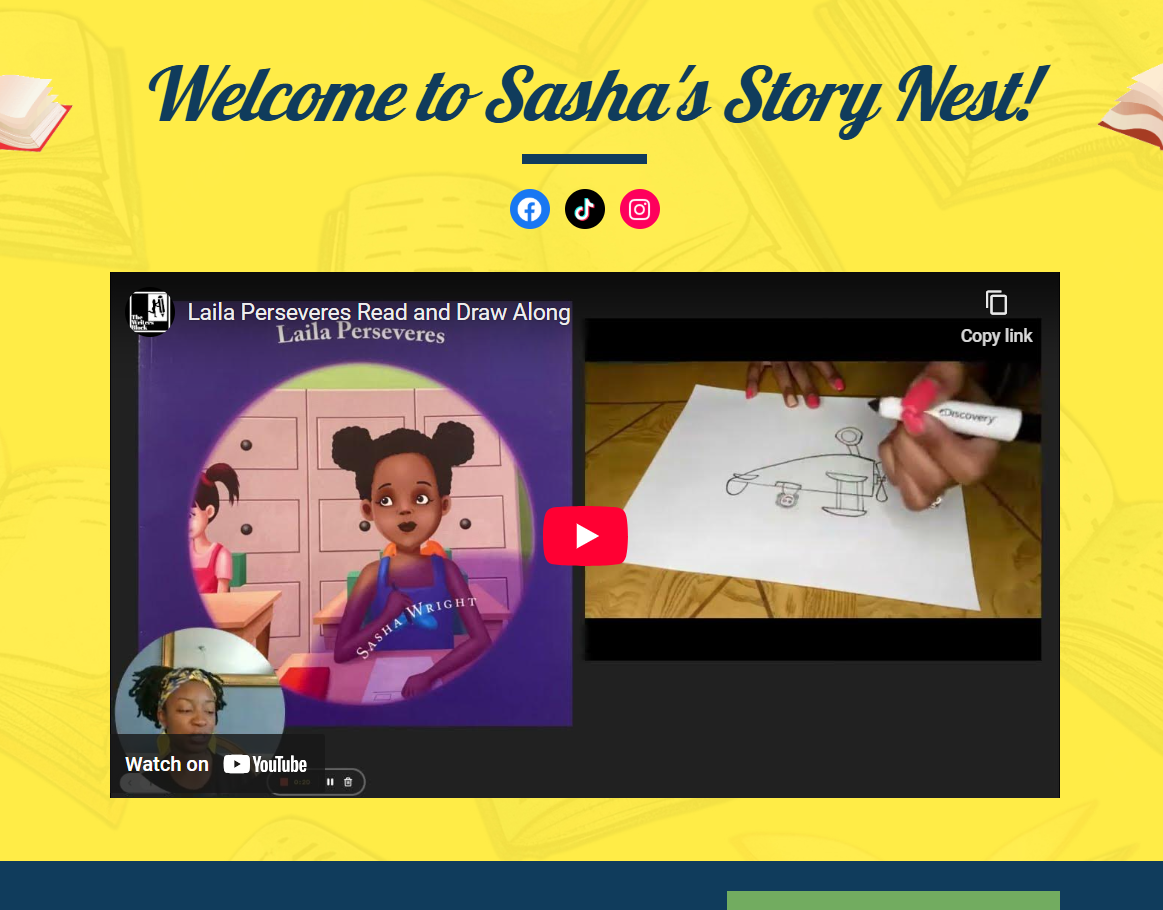Viewport: 1163px width, 910px height.
Task: Click the red stop square in the recorder
Action: tap(283, 782)
